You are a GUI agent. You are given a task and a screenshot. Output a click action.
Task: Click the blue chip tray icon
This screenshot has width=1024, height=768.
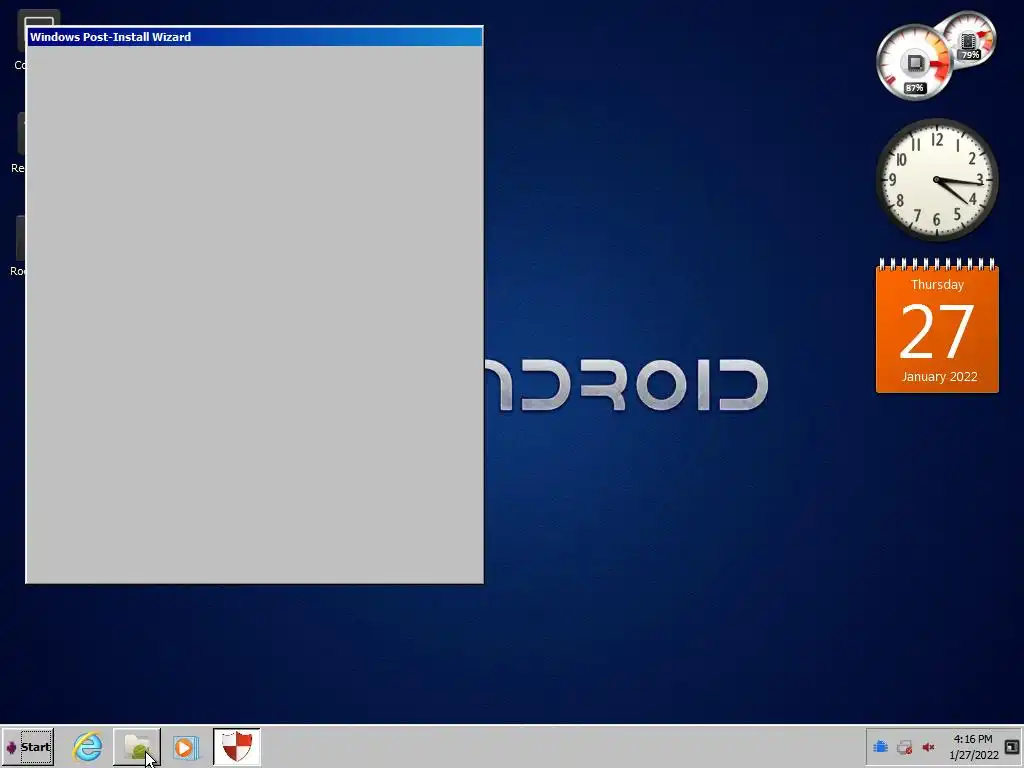[x=880, y=747]
